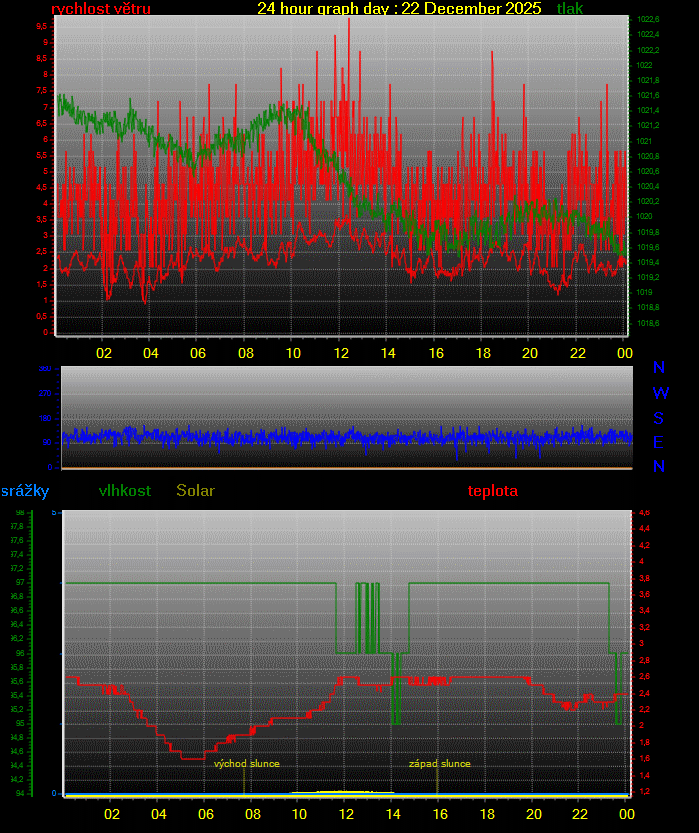Click the "02" hour tick on wind graph axis
Viewport: 699px width, 833px height.
(103, 353)
